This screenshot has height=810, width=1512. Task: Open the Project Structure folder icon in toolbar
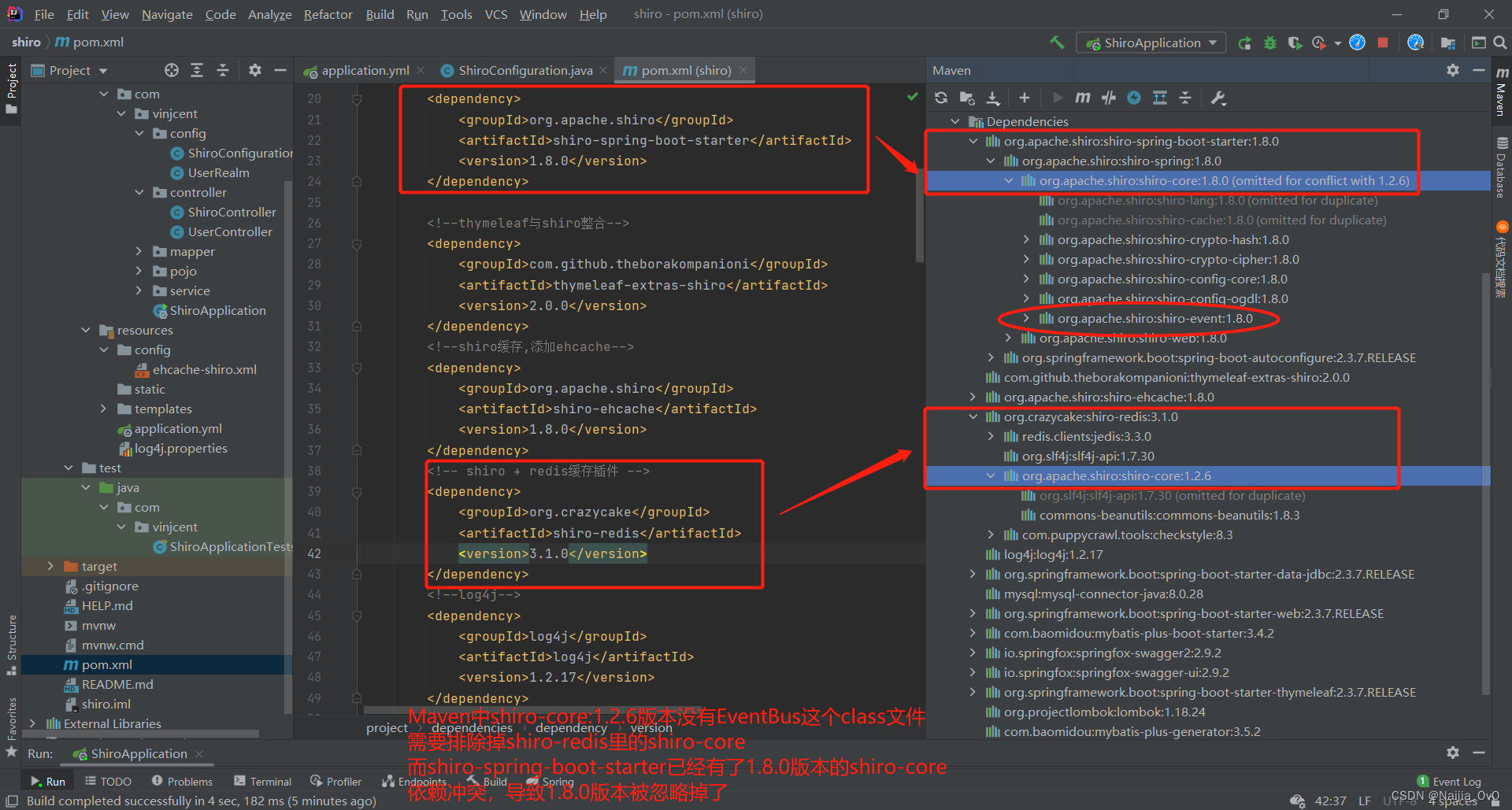pos(1447,43)
